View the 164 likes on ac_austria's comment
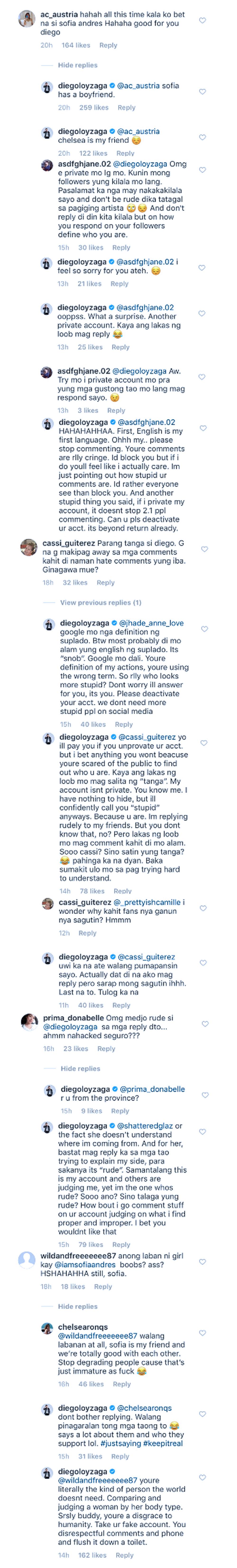 tap(76, 45)
